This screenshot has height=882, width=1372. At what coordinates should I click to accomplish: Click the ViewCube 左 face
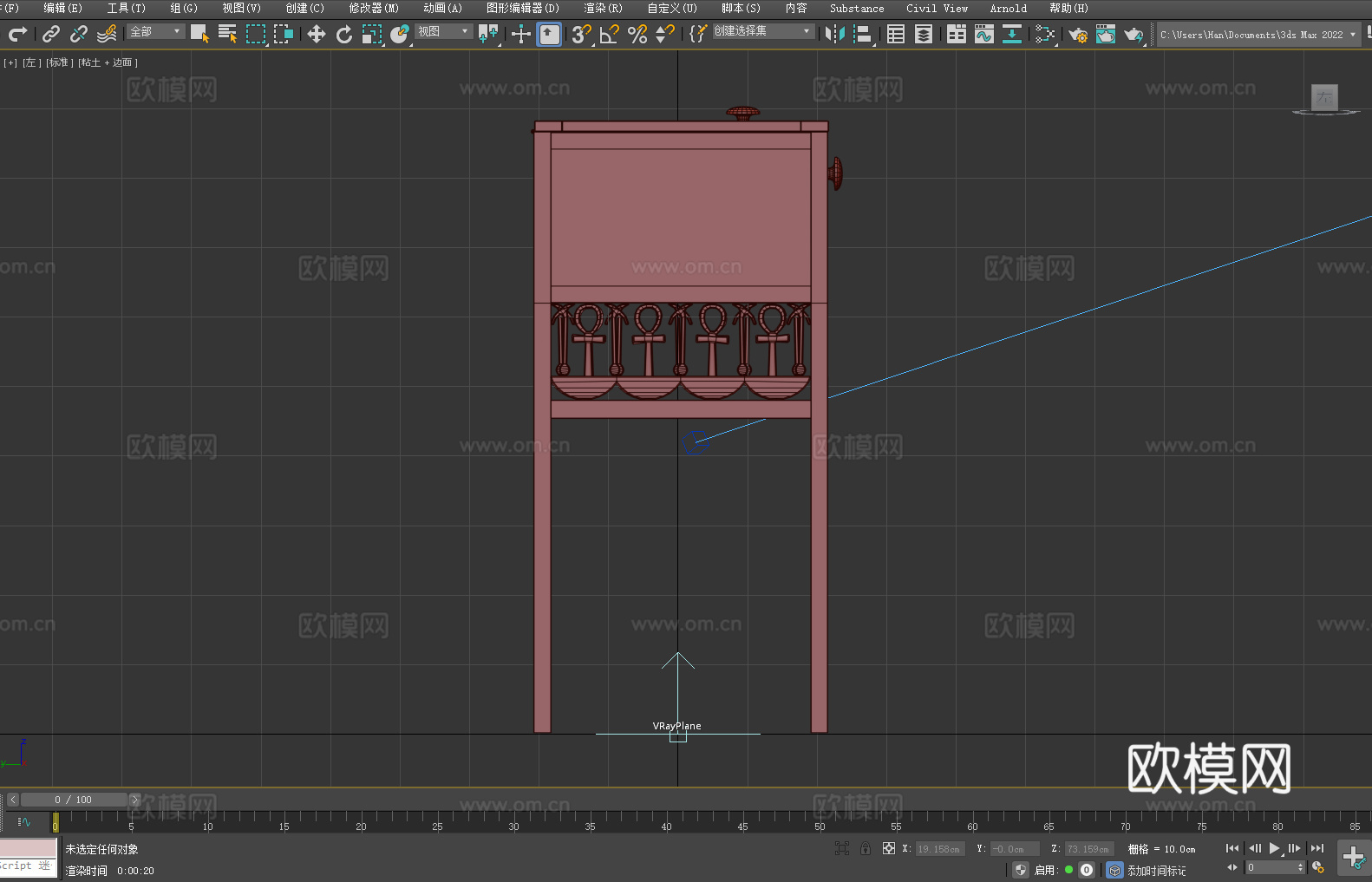point(1324,97)
